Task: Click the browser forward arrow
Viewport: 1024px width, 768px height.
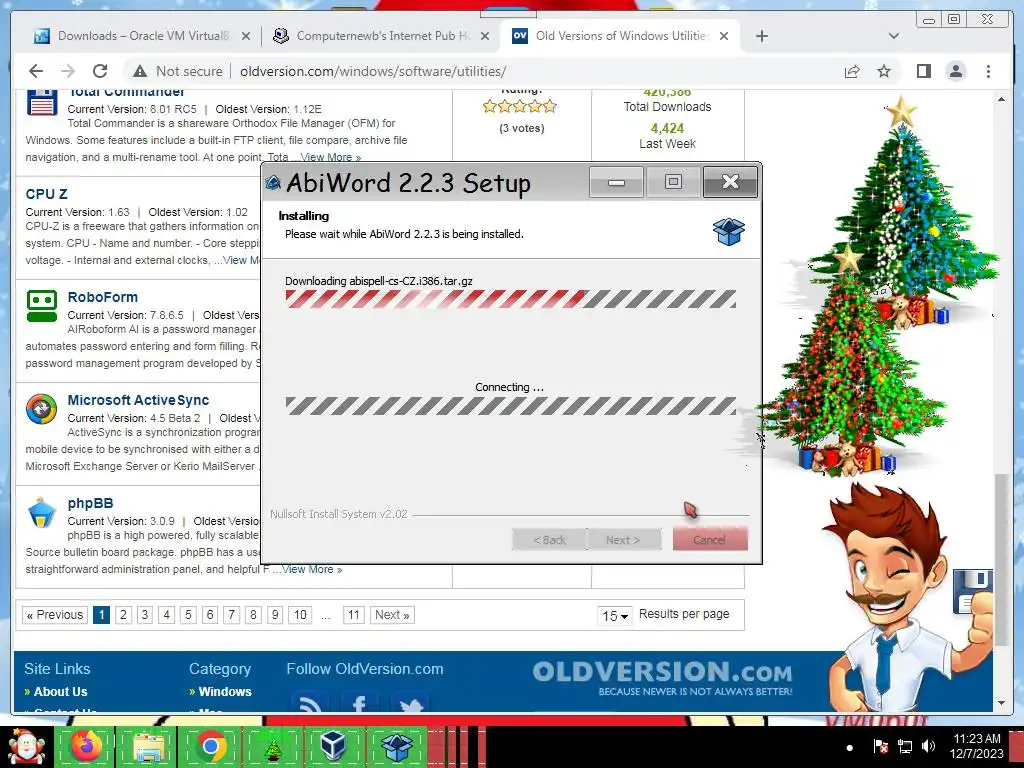Action: click(x=68, y=71)
